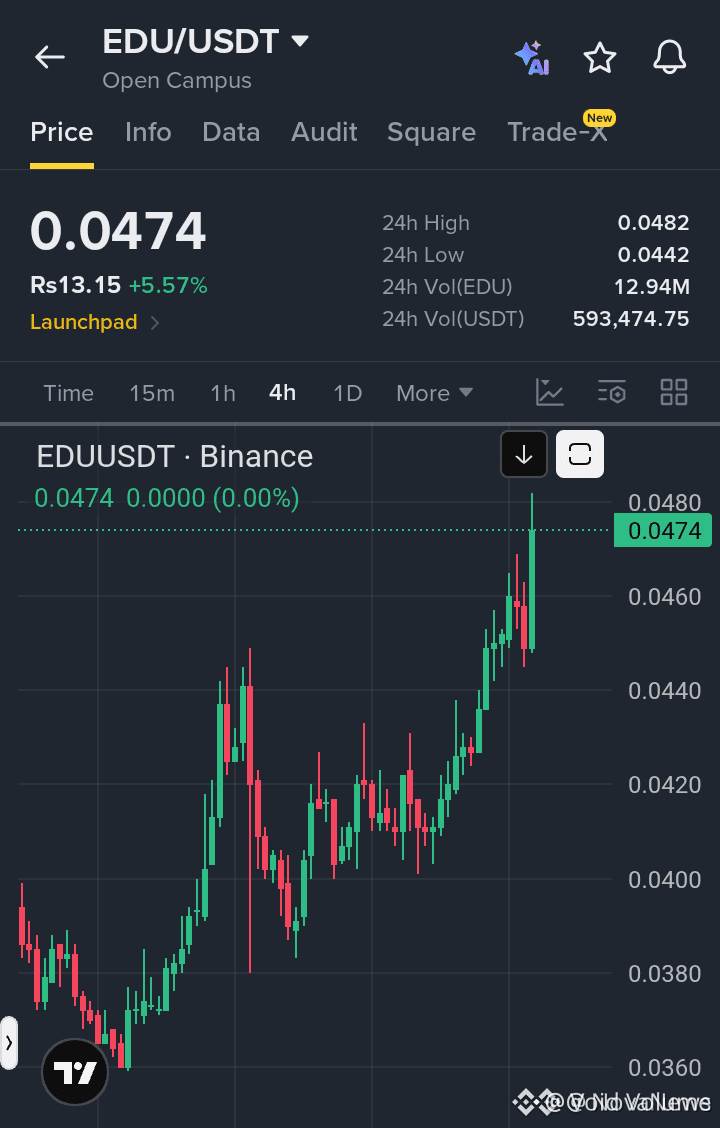
Task: Go back with the left arrow icon
Action: [x=50, y=57]
